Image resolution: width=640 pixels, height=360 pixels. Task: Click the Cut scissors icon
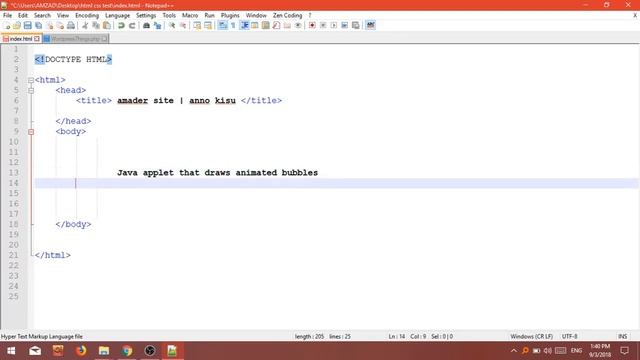pos(85,25)
